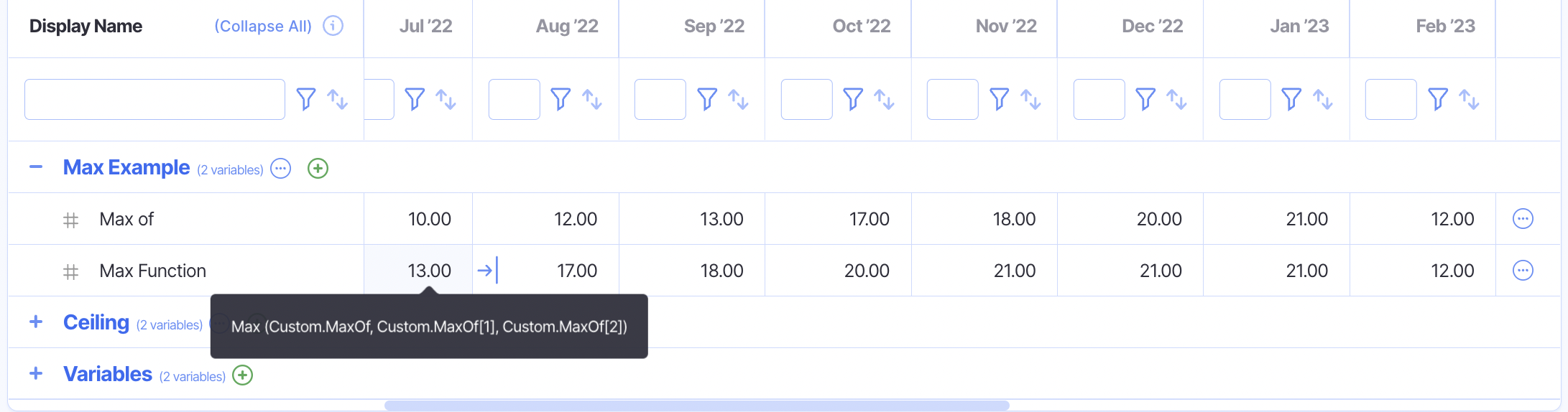This screenshot has width=1568, height=412.
Task: Click the Collapse All link
Action: [x=263, y=27]
